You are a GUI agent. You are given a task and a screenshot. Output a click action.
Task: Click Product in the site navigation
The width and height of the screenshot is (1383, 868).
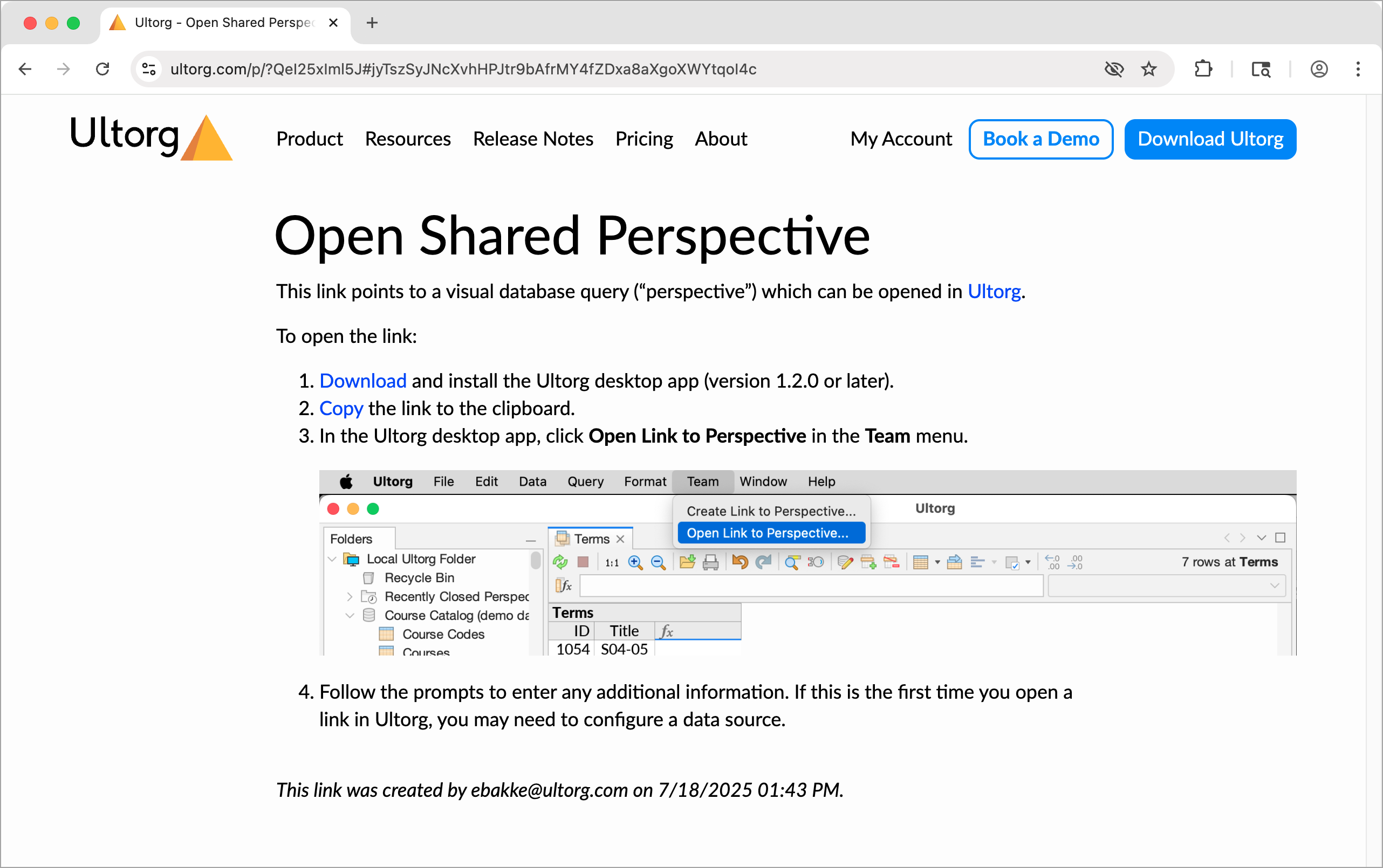coord(310,139)
